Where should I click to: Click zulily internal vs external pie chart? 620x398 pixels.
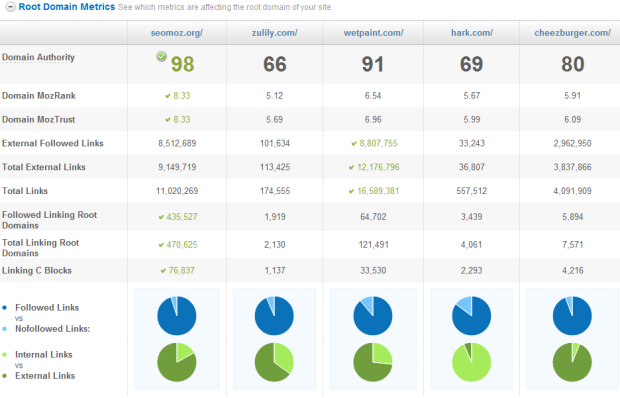[x=274, y=362]
